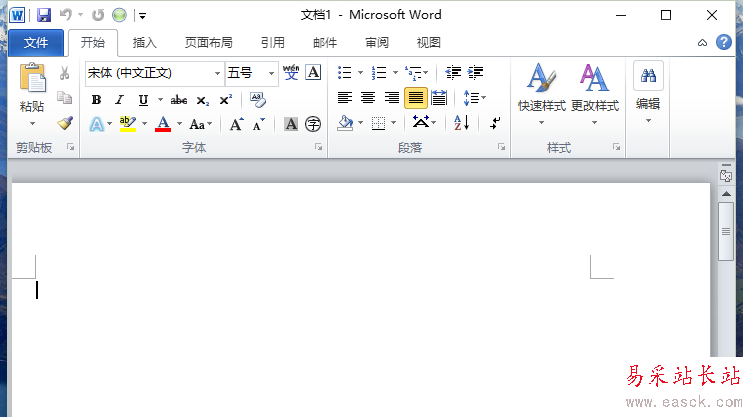The width and height of the screenshot is (743, 417).
Task: Open the 剪贴板 dialog launcher
Action: coord(71,147)
